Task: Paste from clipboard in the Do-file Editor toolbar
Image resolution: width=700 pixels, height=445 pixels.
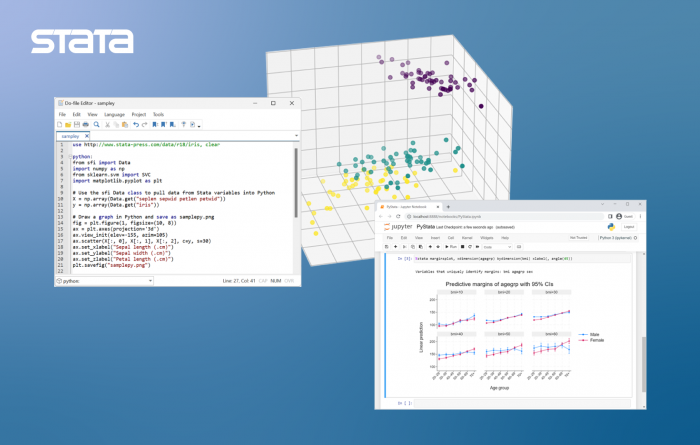Action: click(x=125, y=125)
